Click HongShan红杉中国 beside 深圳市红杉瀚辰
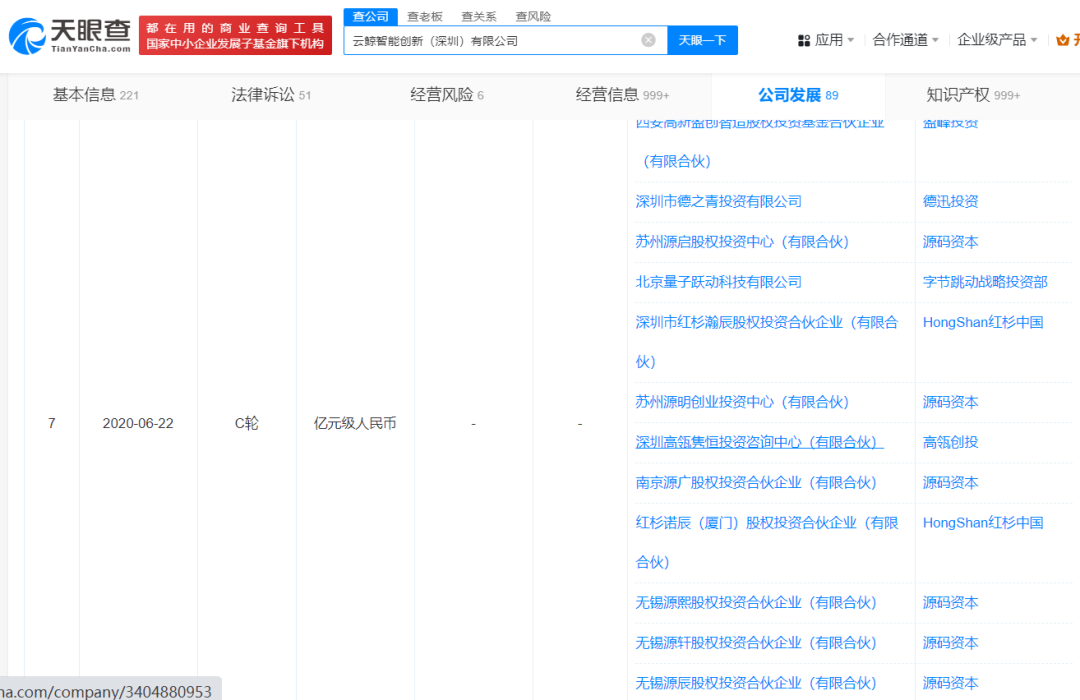The width and height of the screenshot is (1080, 700). coord(983,322)
